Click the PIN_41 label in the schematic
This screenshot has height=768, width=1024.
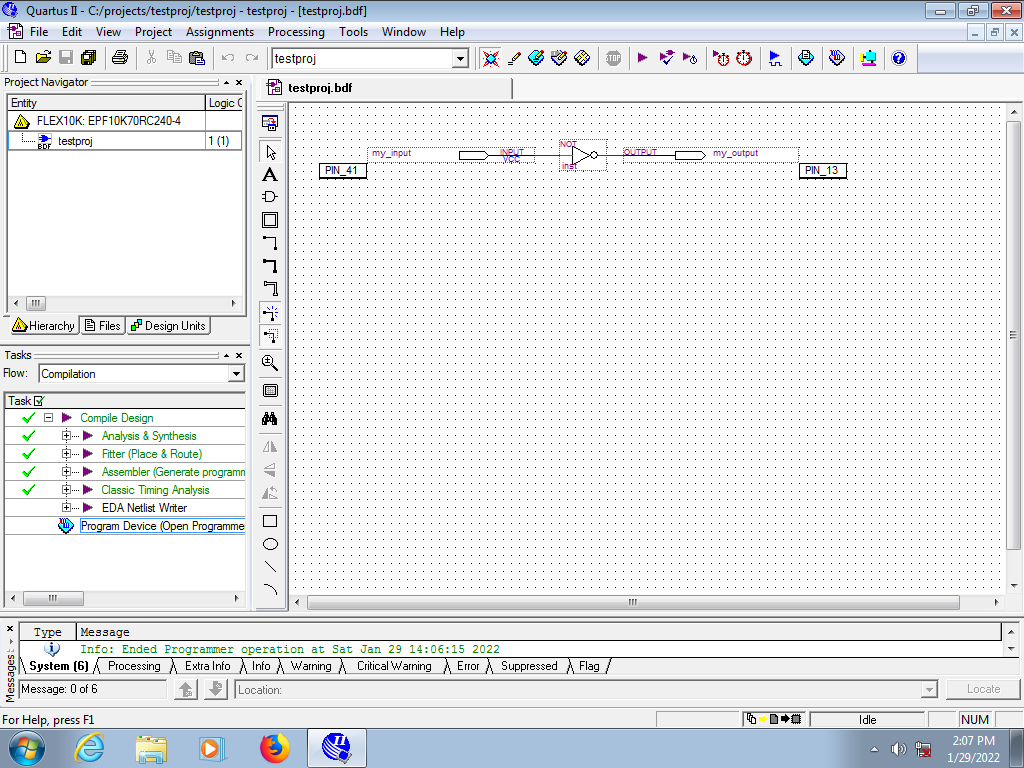tap(342, 171)
